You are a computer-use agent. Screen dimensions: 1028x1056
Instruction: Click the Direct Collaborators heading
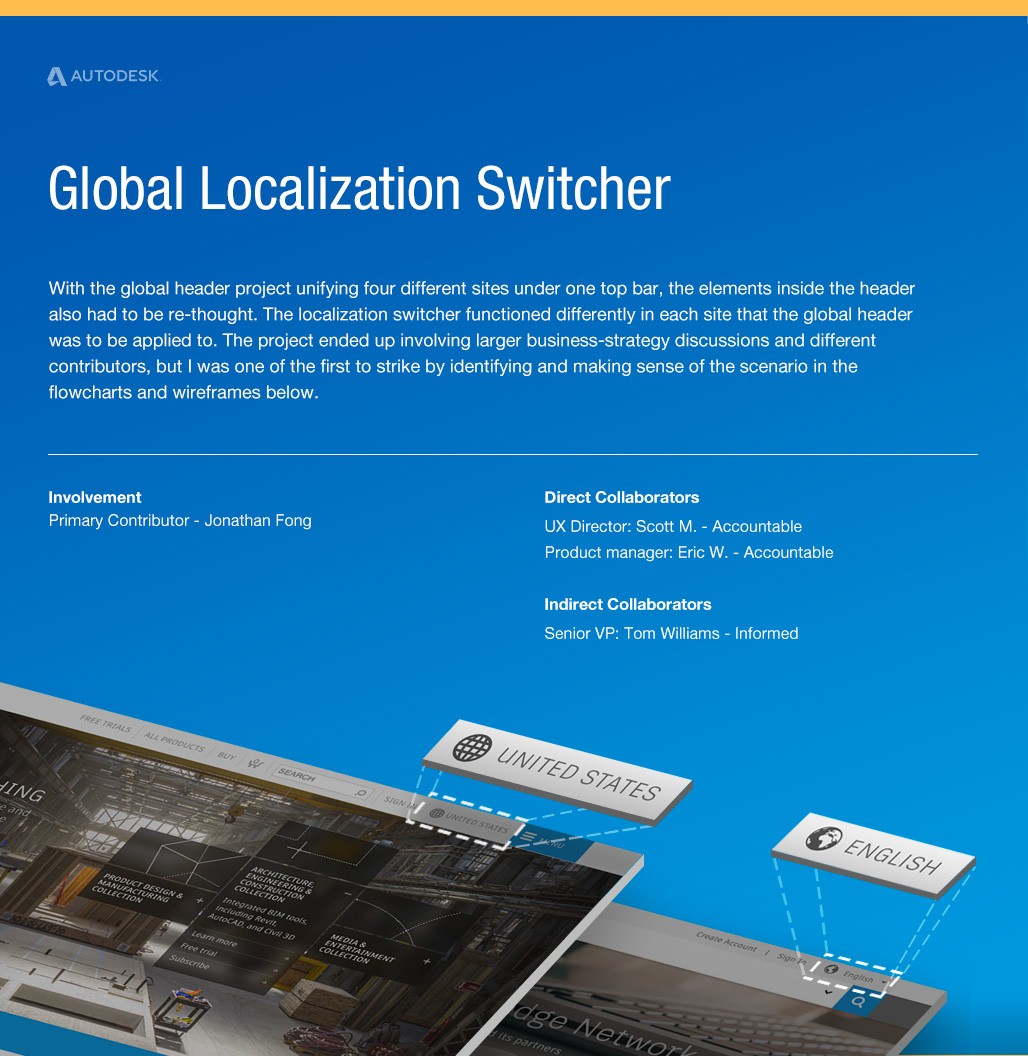tap(622, 497)
